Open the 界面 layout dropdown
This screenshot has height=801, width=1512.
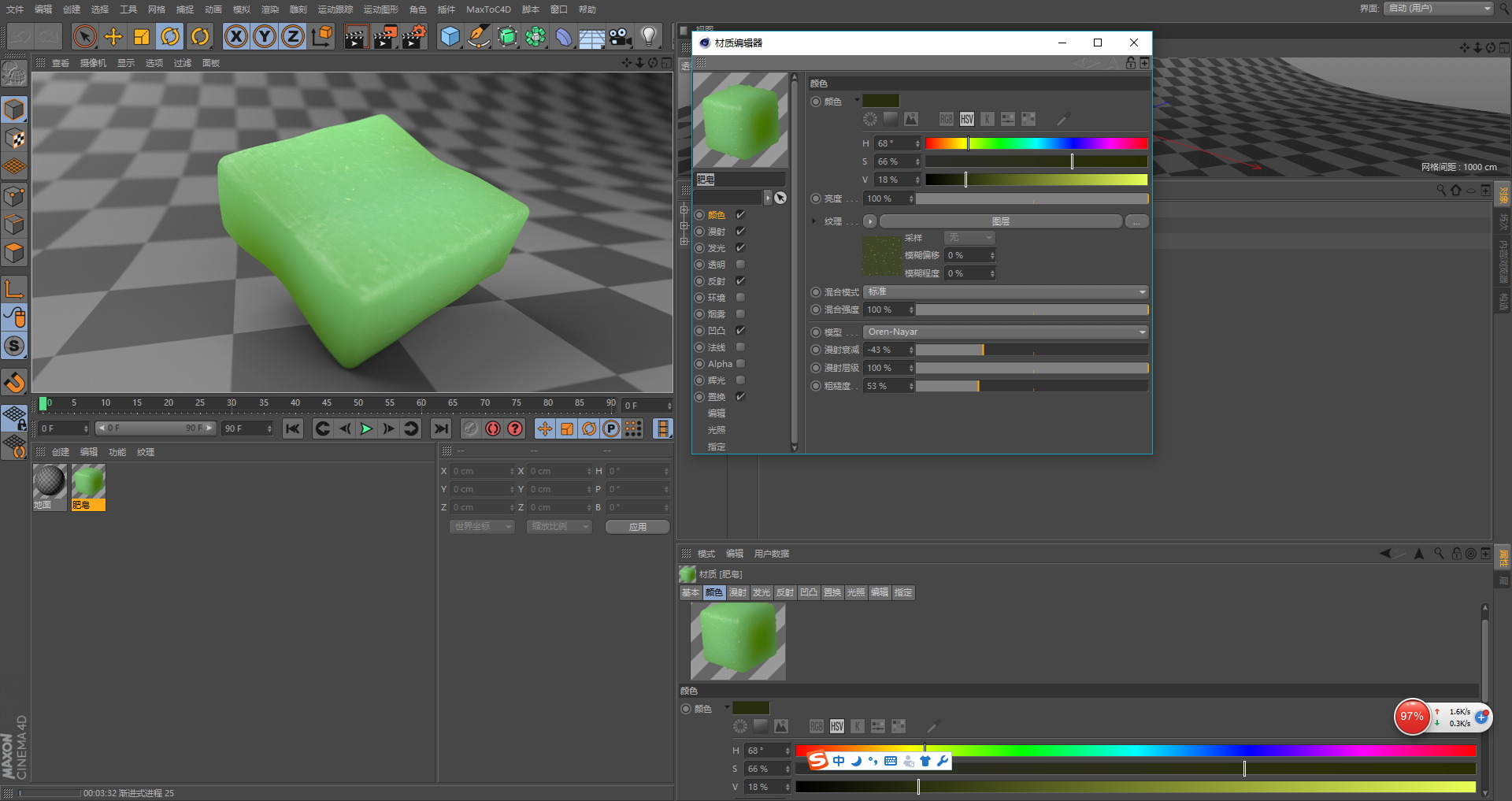1438,9
